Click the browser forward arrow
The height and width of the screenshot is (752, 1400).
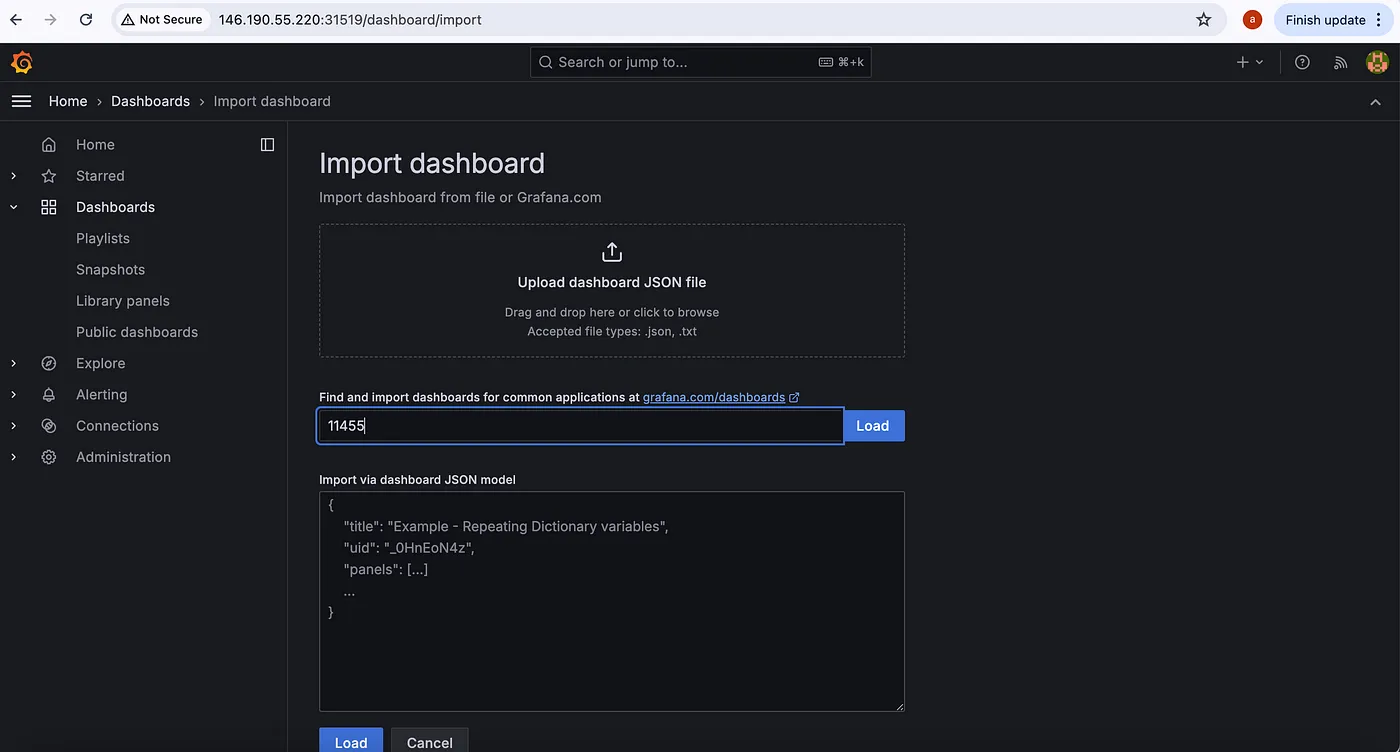[x=51, y=20]
